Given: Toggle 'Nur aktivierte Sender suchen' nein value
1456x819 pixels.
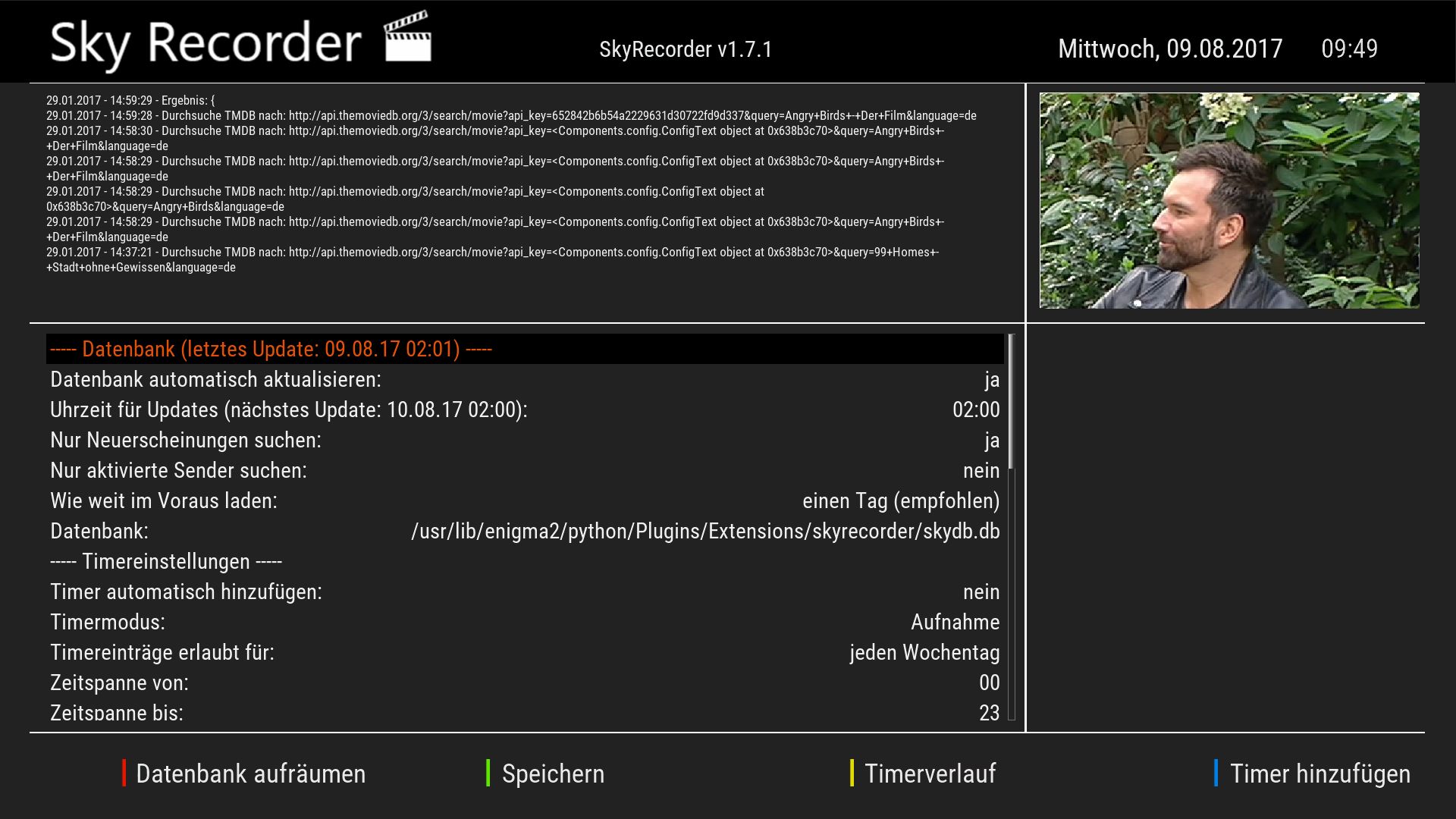Looking at the screenshot, I should (981, 470).
